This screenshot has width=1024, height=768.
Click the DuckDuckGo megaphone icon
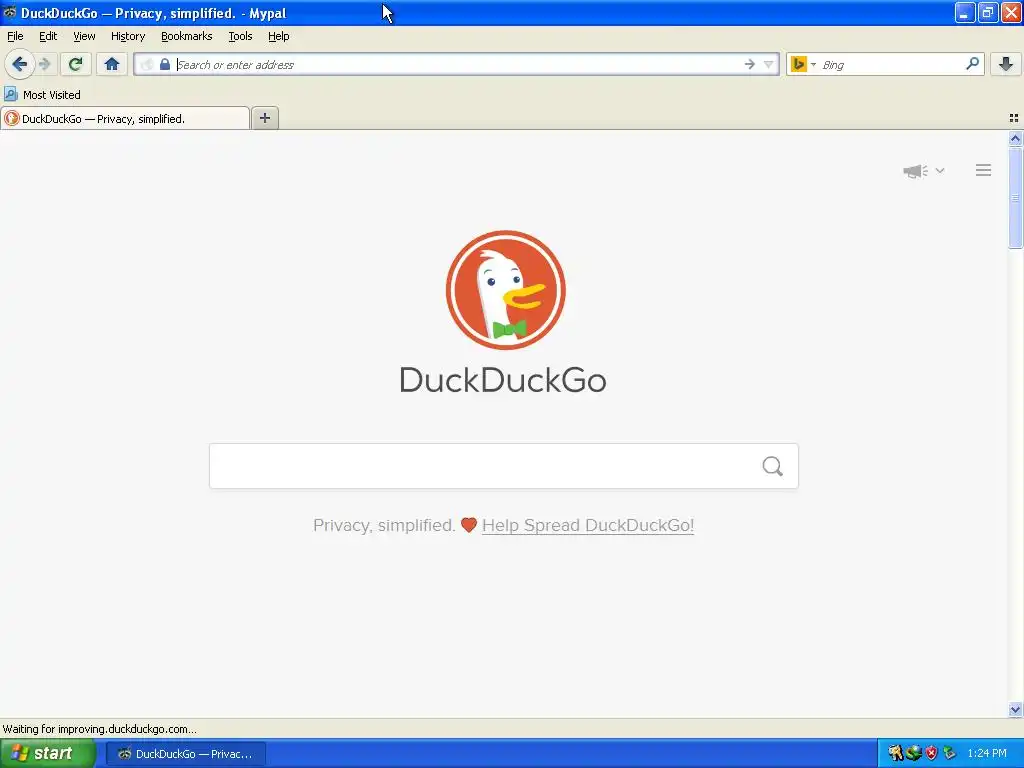(915, 171)
